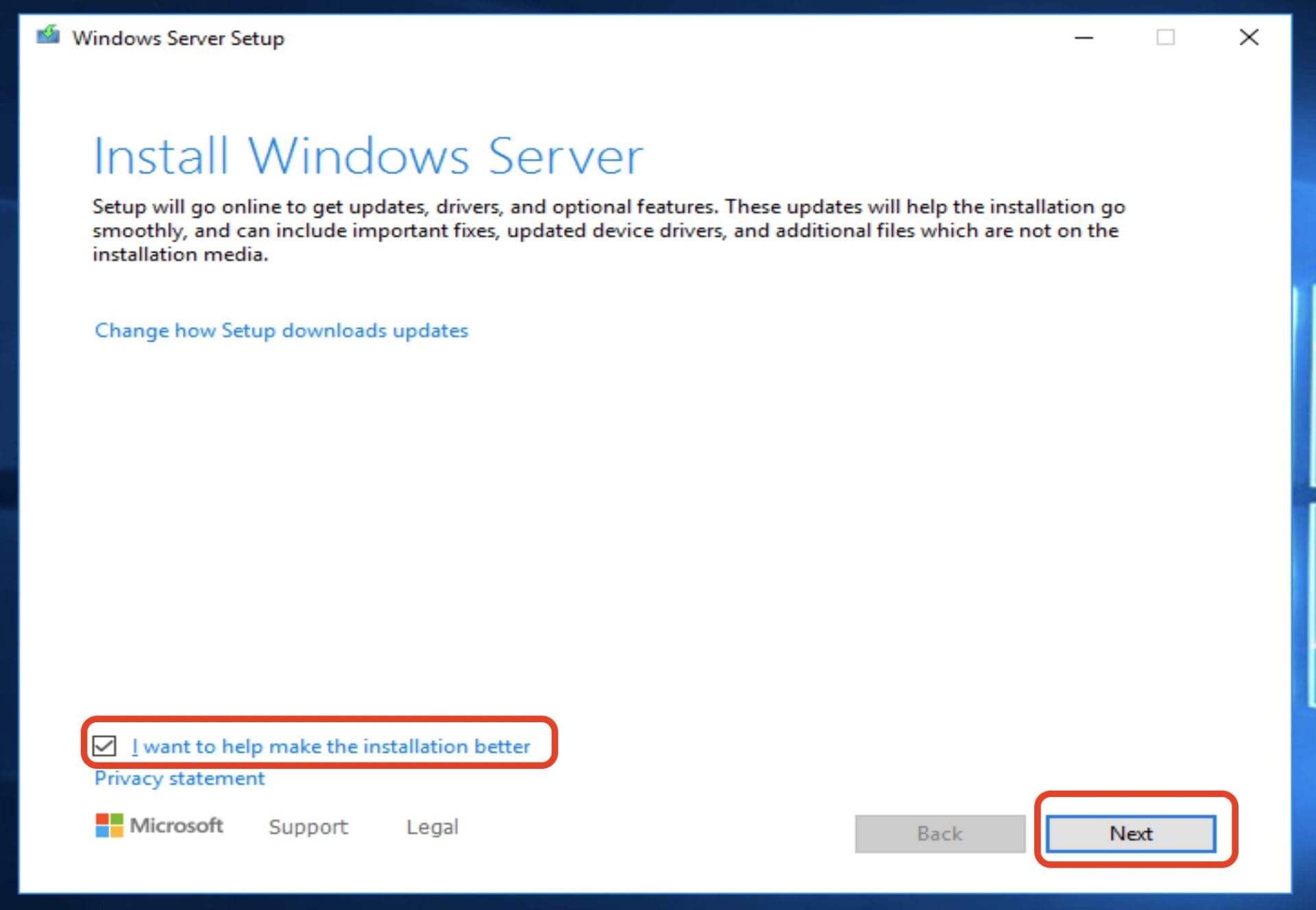Uncheck 'I want to help make the installation better'
This screenshot has width=1316, height=910.
click(x=104, y=747)
